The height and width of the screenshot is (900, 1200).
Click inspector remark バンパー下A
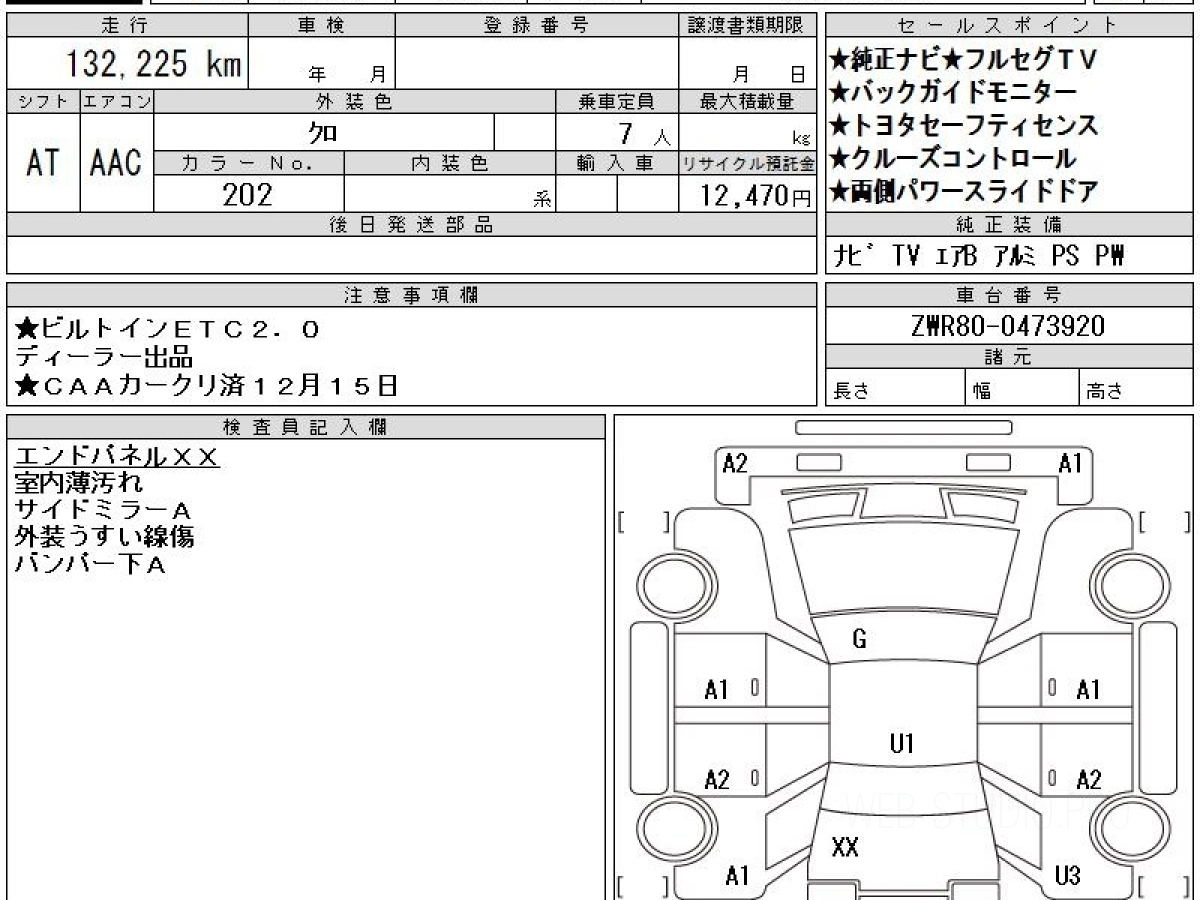coord(91,564)
